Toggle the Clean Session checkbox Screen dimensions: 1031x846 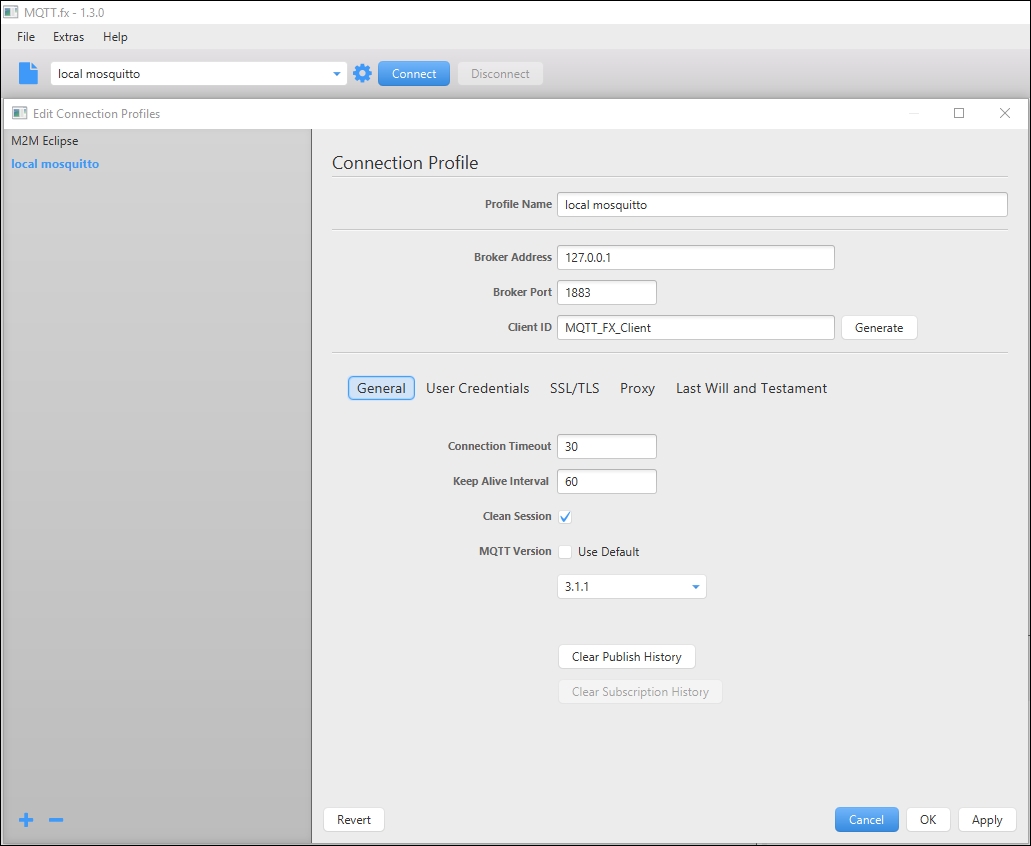[565, 517]
